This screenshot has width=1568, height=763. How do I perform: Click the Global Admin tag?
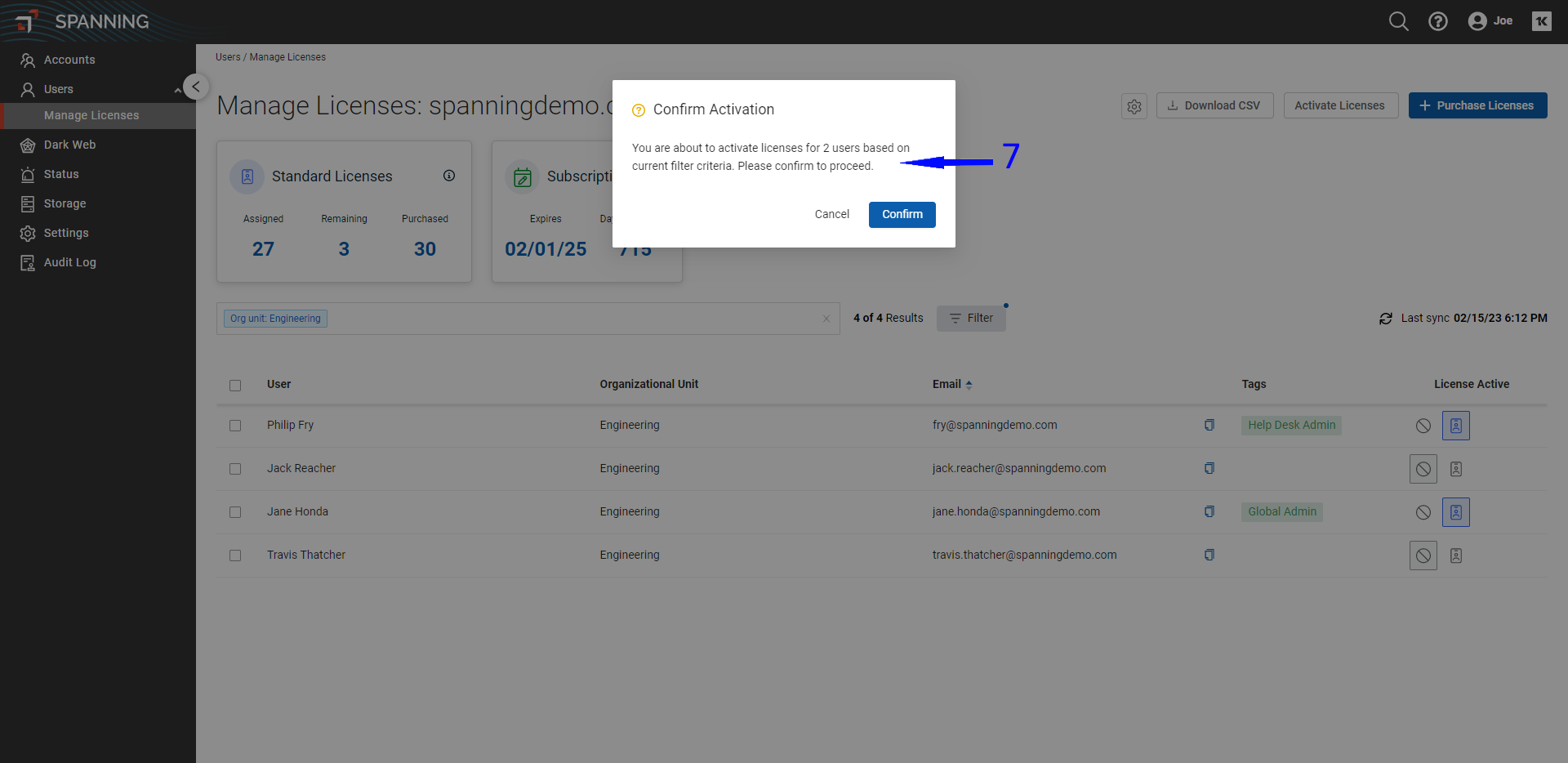click(1282, 511)
